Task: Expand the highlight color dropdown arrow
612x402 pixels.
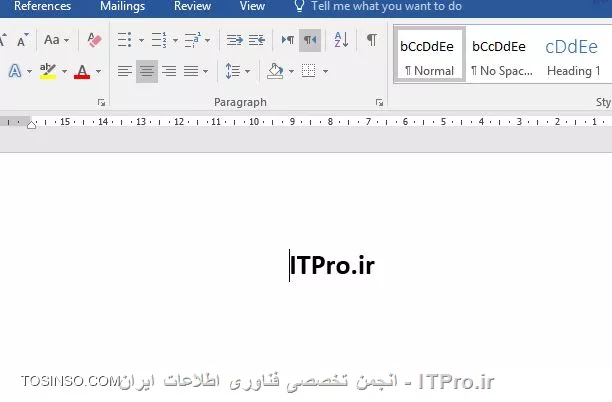Action: tap(64, 71)
